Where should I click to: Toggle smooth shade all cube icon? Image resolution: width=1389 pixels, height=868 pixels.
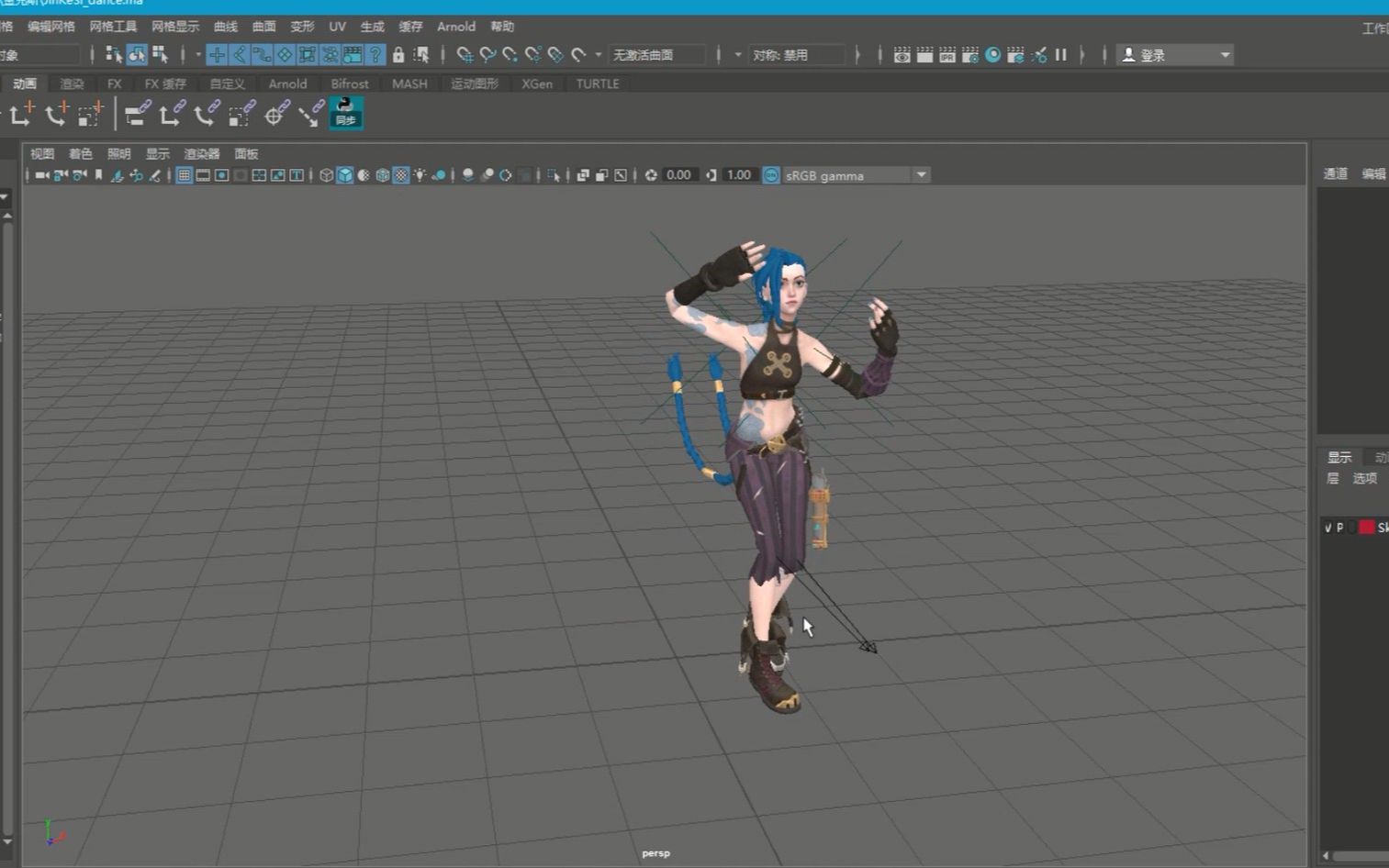pos(345,175)
